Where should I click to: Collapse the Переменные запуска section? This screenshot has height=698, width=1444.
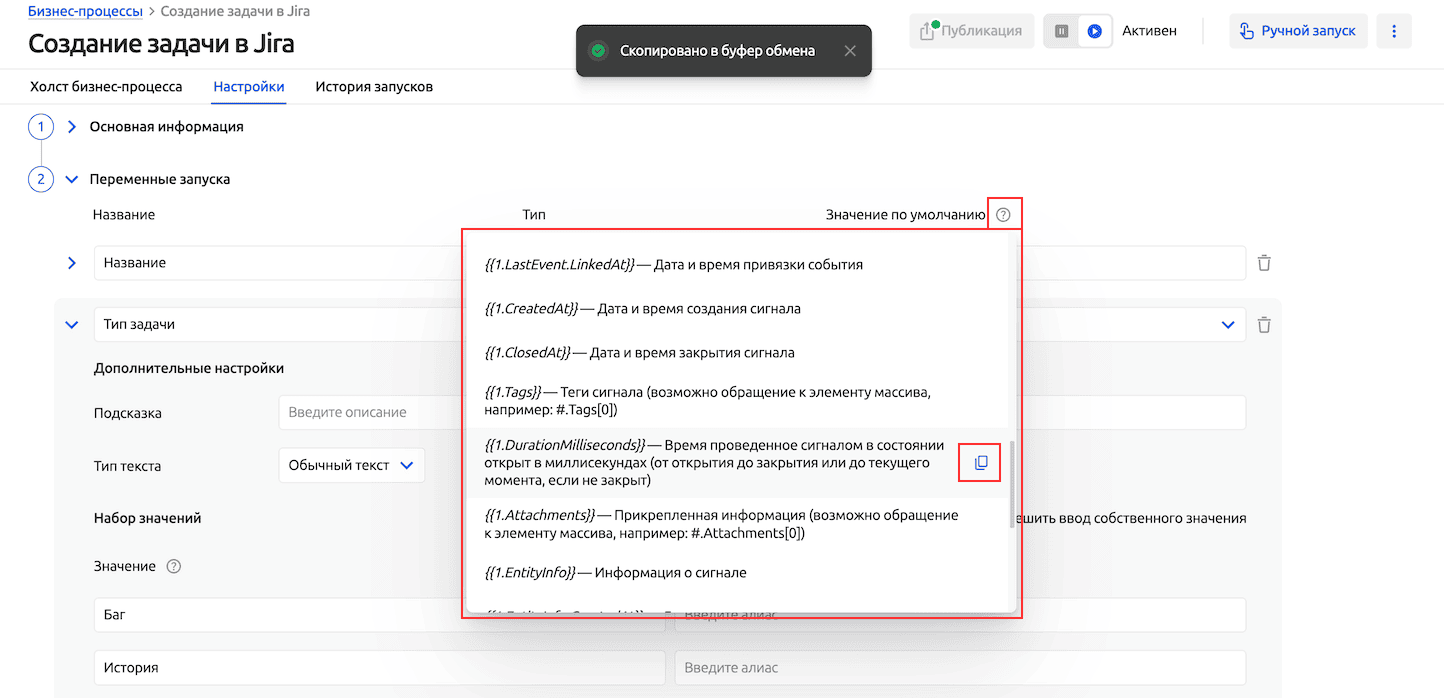pos(72,180)
